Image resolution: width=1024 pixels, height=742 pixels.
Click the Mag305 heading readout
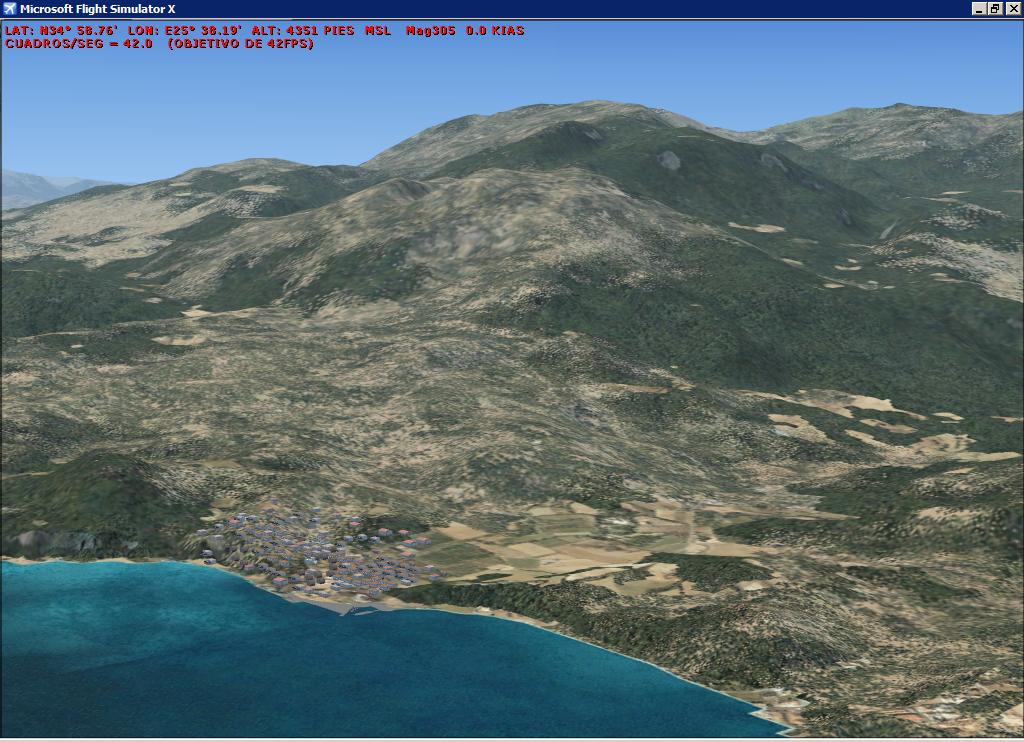tap(430, 30)
